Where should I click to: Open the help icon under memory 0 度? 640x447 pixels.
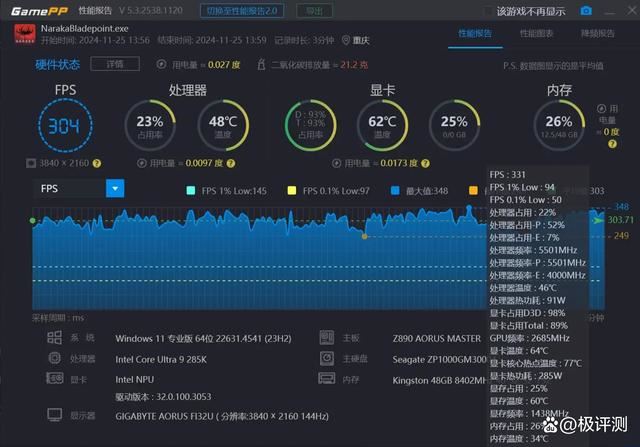click(612, 144)
